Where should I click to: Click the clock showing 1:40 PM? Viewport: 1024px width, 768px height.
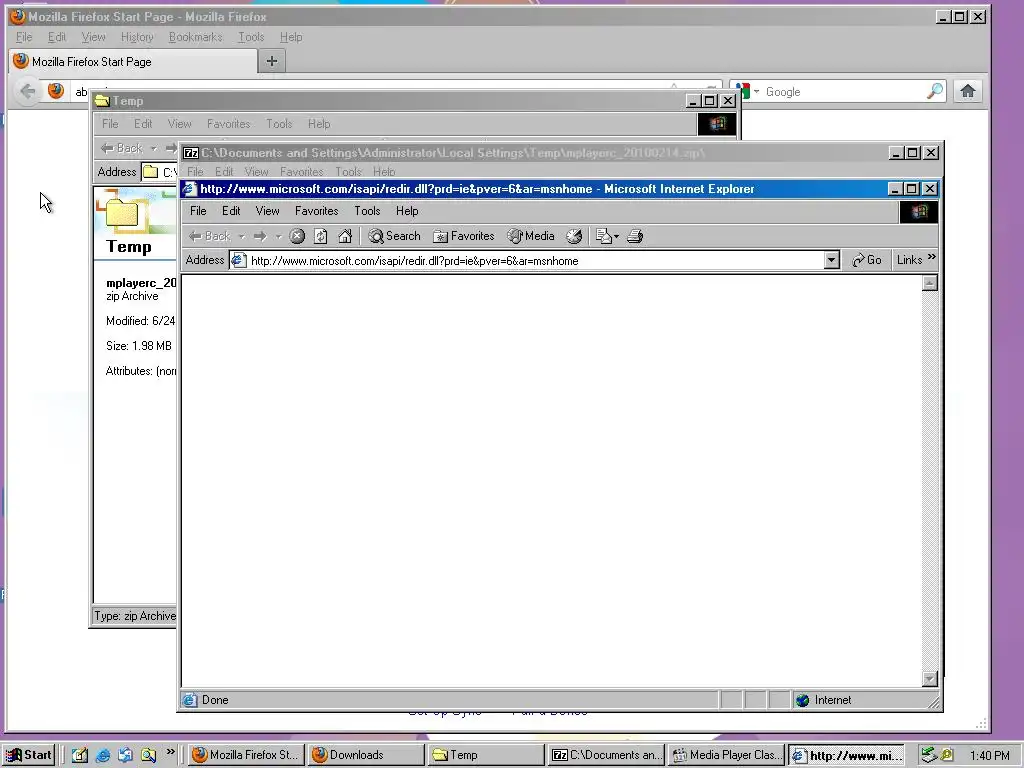[x=989, y=756]
